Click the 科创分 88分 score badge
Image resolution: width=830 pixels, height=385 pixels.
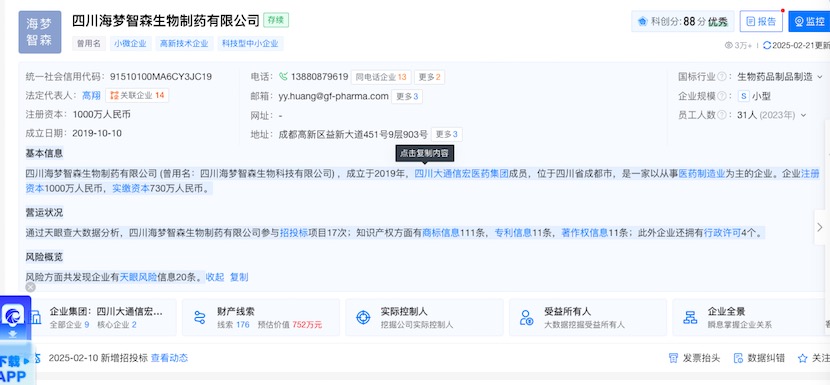(x=682, y=21)
